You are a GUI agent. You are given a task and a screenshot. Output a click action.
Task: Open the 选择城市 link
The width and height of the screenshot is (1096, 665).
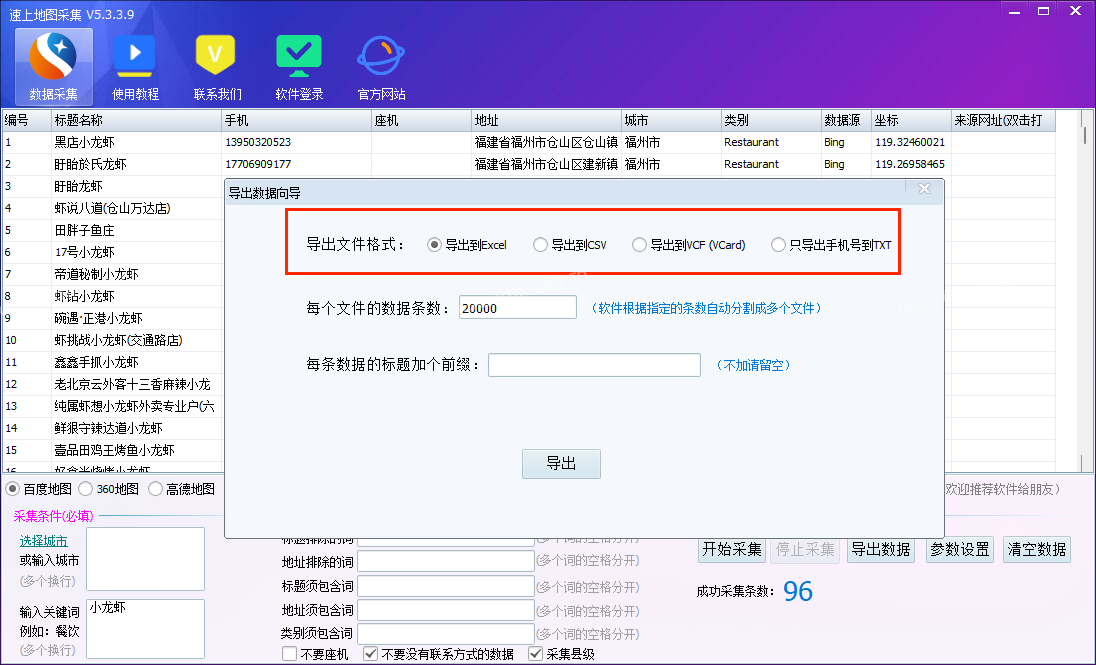point(43,541)
